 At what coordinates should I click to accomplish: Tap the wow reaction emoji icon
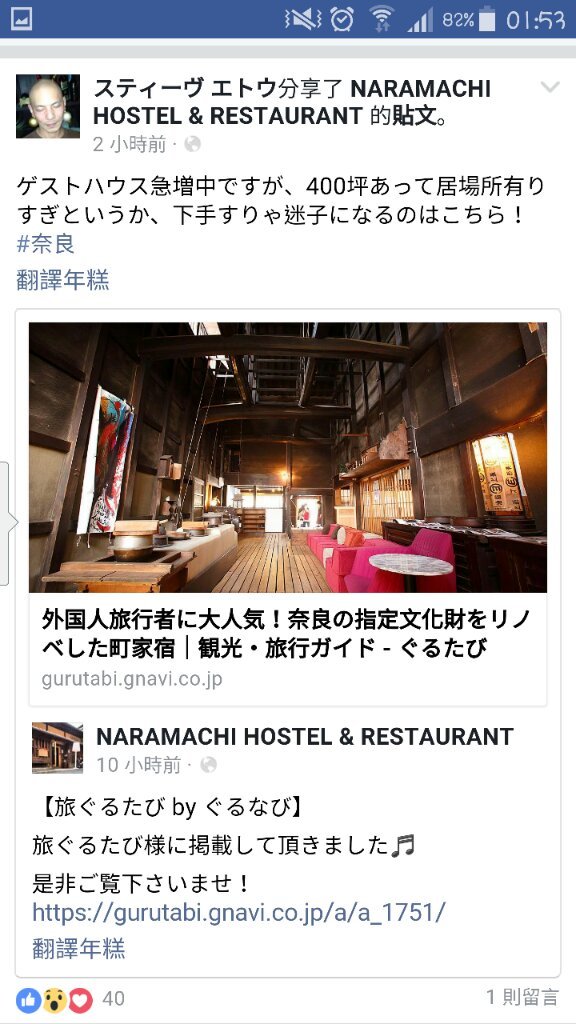(55, 999)
